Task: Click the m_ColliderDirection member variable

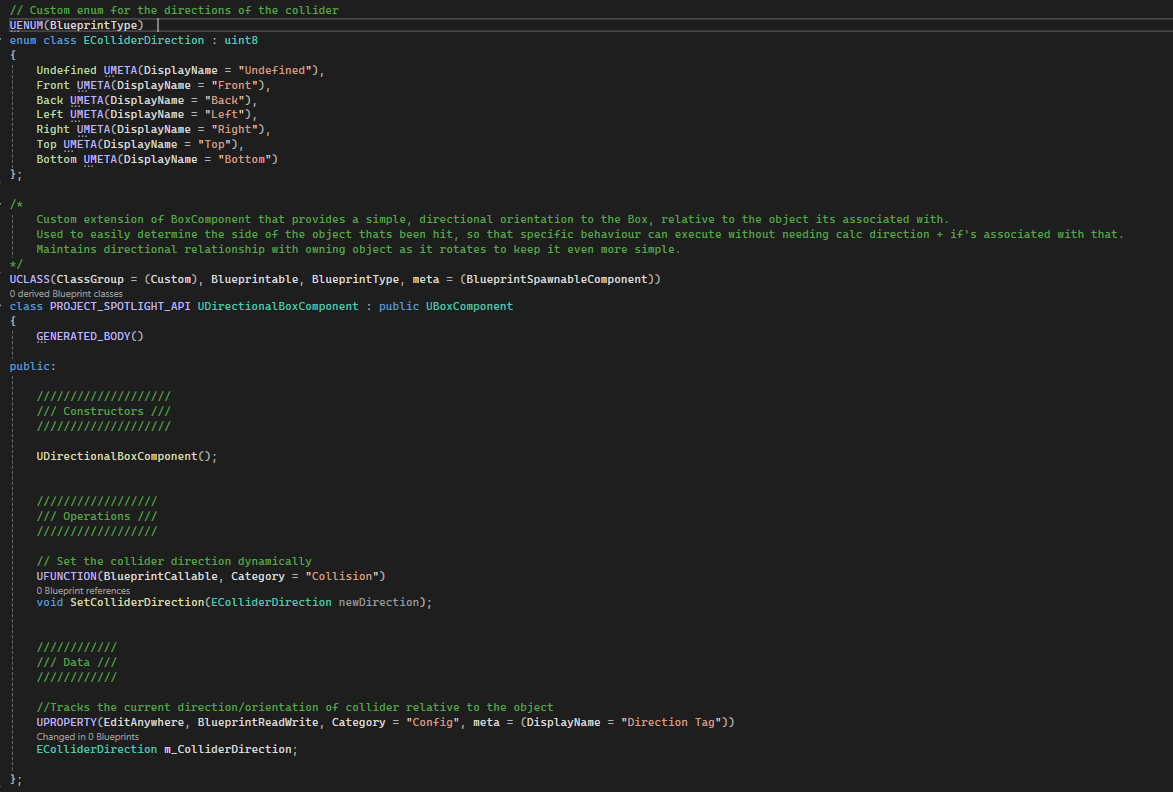Action: [x=228, y=749]
